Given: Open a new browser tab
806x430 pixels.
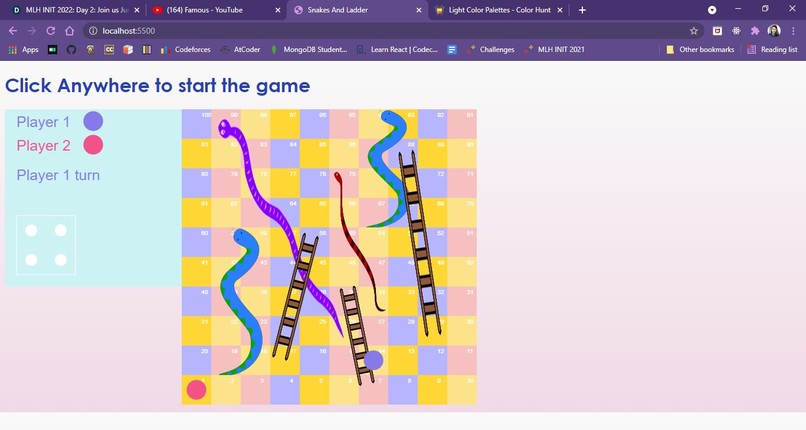Looking at the screenshot, I should point(582,10).
